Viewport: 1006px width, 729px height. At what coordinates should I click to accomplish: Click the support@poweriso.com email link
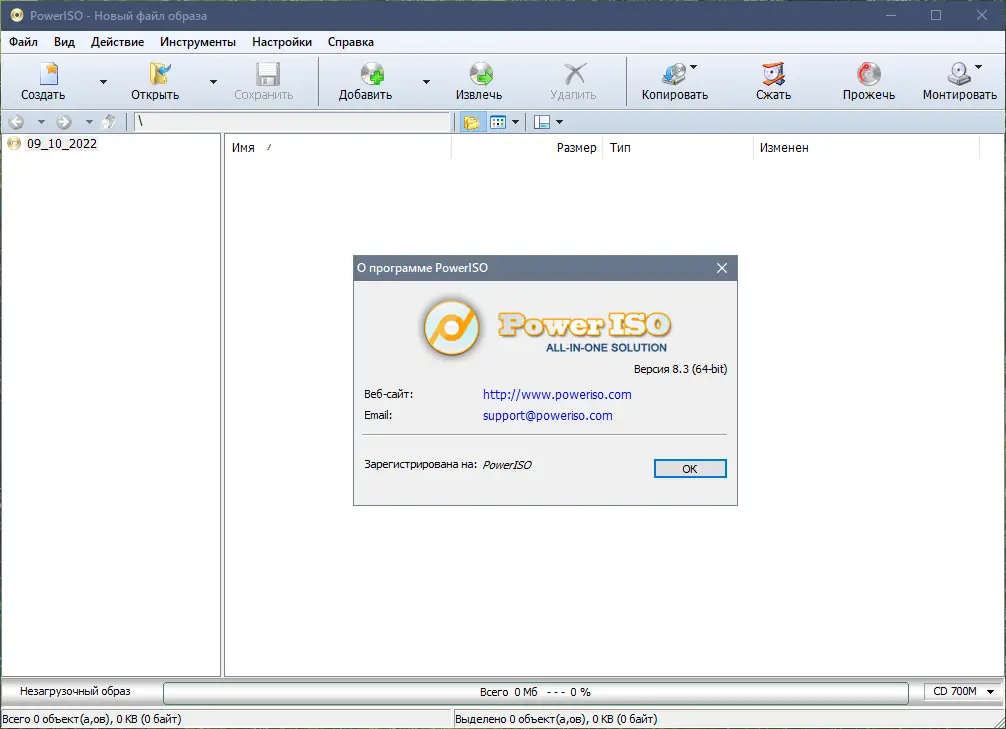tap(547, 415)
